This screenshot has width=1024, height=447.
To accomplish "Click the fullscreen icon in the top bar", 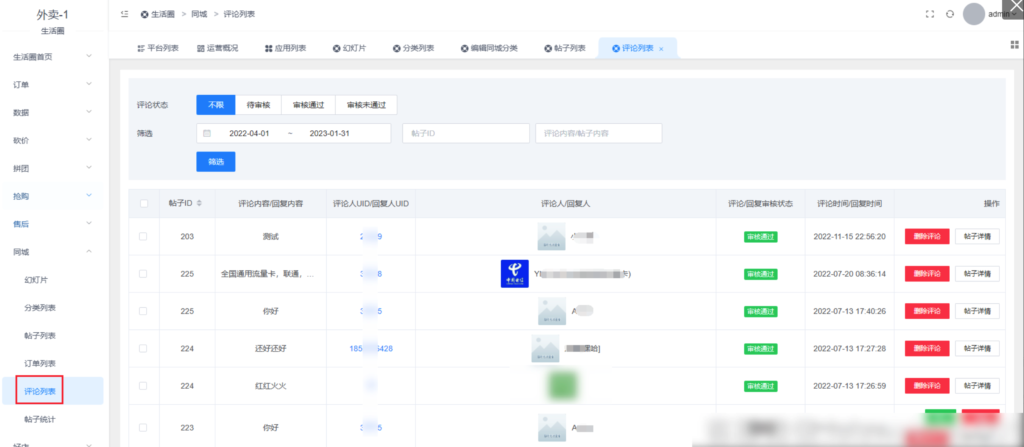I will point(930,14).
